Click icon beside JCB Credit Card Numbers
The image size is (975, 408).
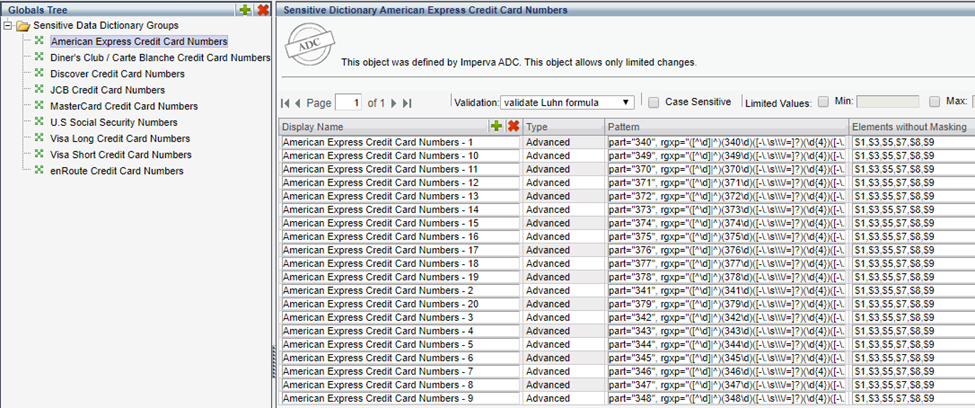[39, 89]
